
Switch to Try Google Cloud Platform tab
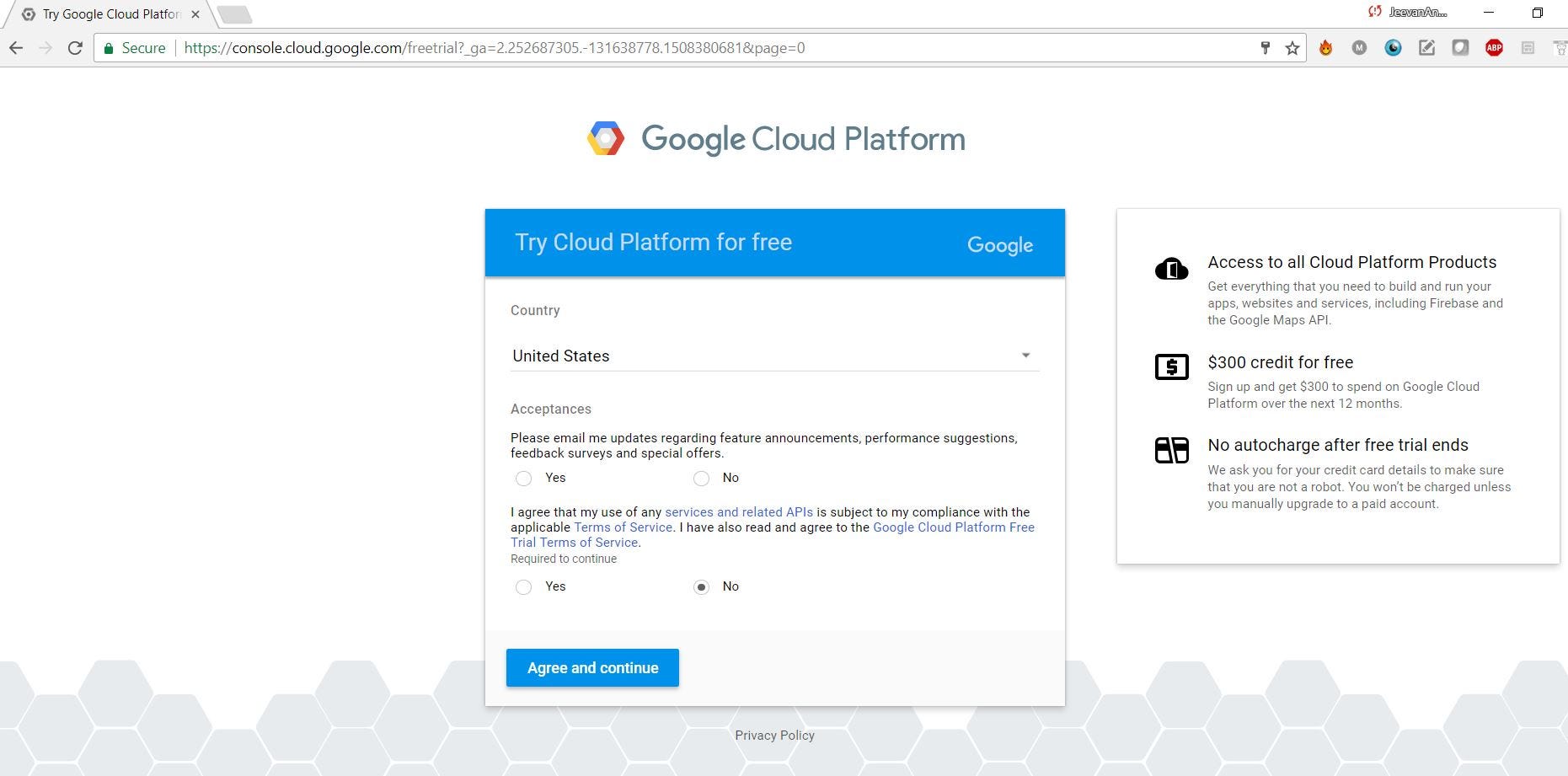pos(110,14)
